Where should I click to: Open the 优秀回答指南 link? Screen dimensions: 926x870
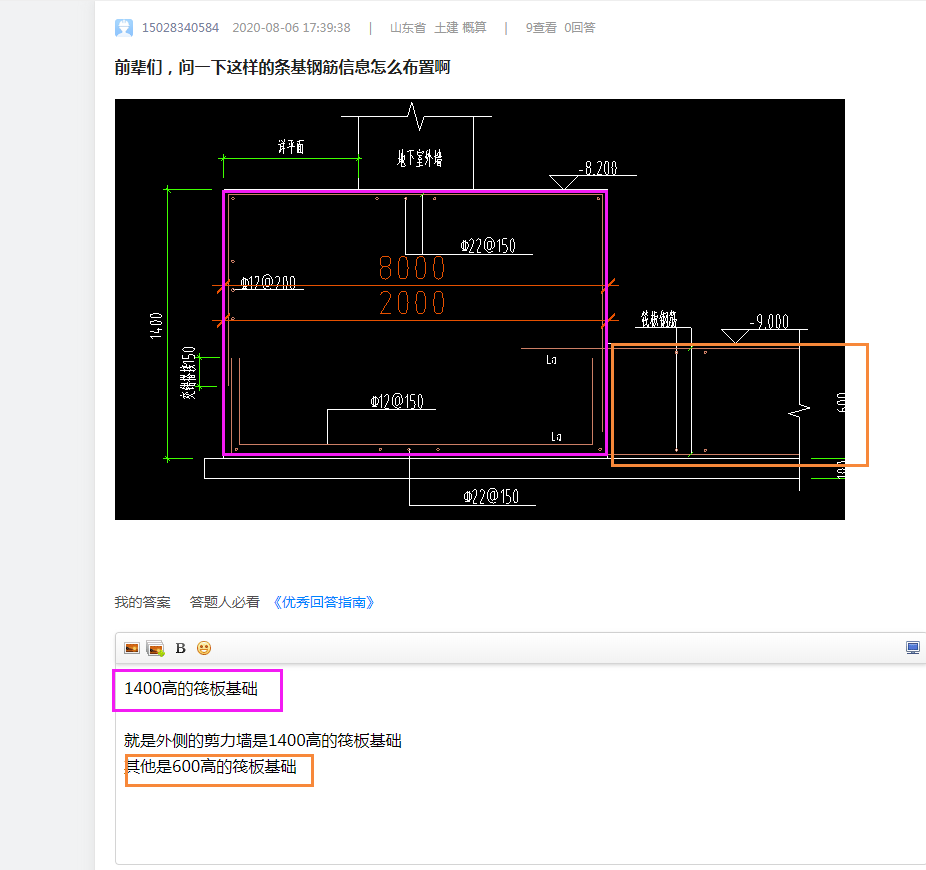coord(324,602)
